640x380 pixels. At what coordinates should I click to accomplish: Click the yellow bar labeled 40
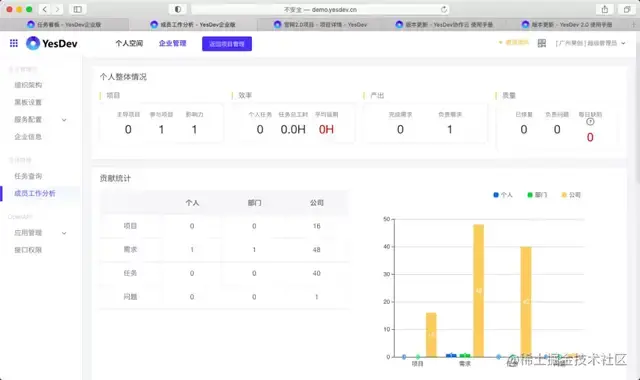pos(526,302)
